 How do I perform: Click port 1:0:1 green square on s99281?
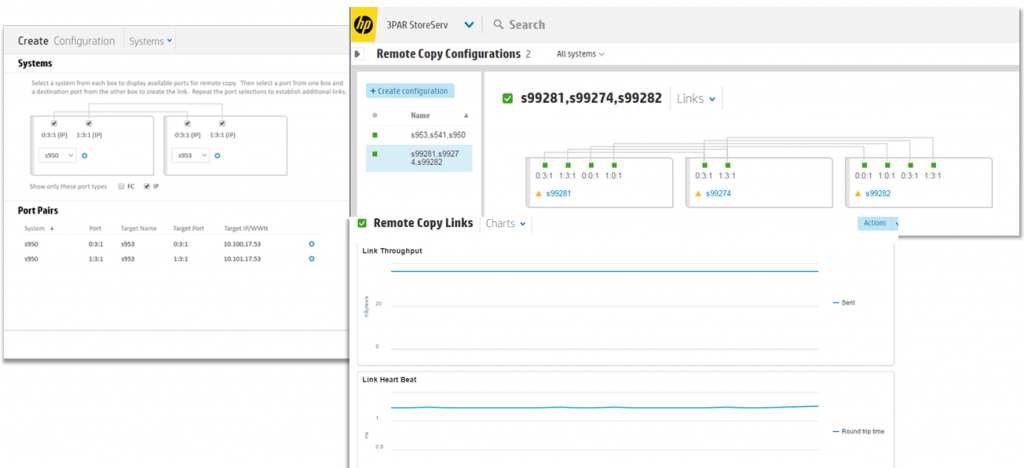614,165
